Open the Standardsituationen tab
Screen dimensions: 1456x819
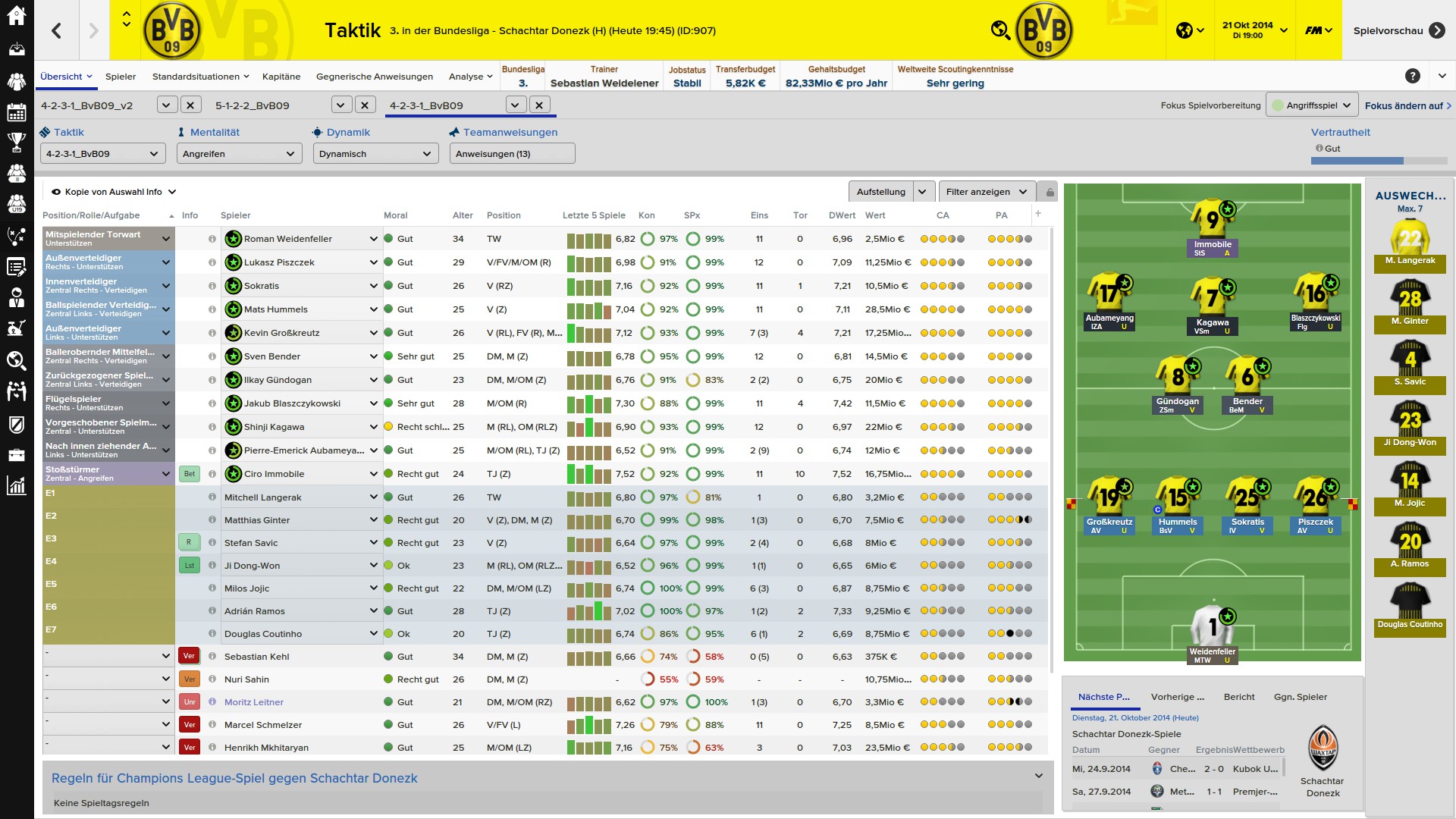(x=201, y=77)
